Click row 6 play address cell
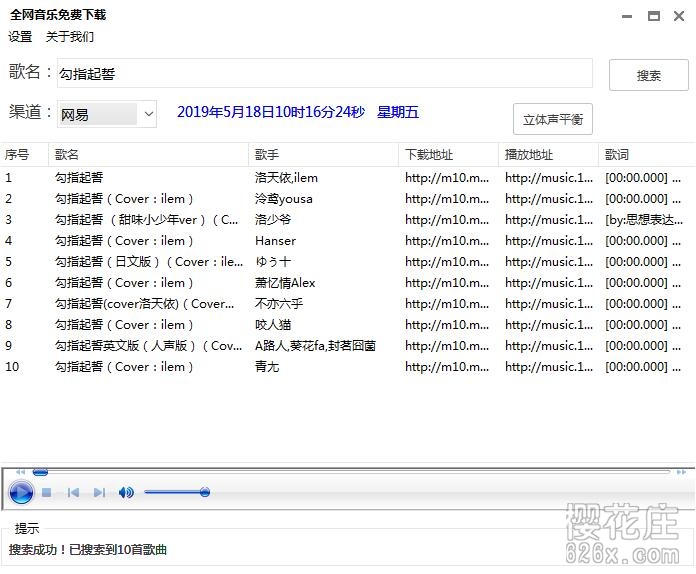 [549, 282]
